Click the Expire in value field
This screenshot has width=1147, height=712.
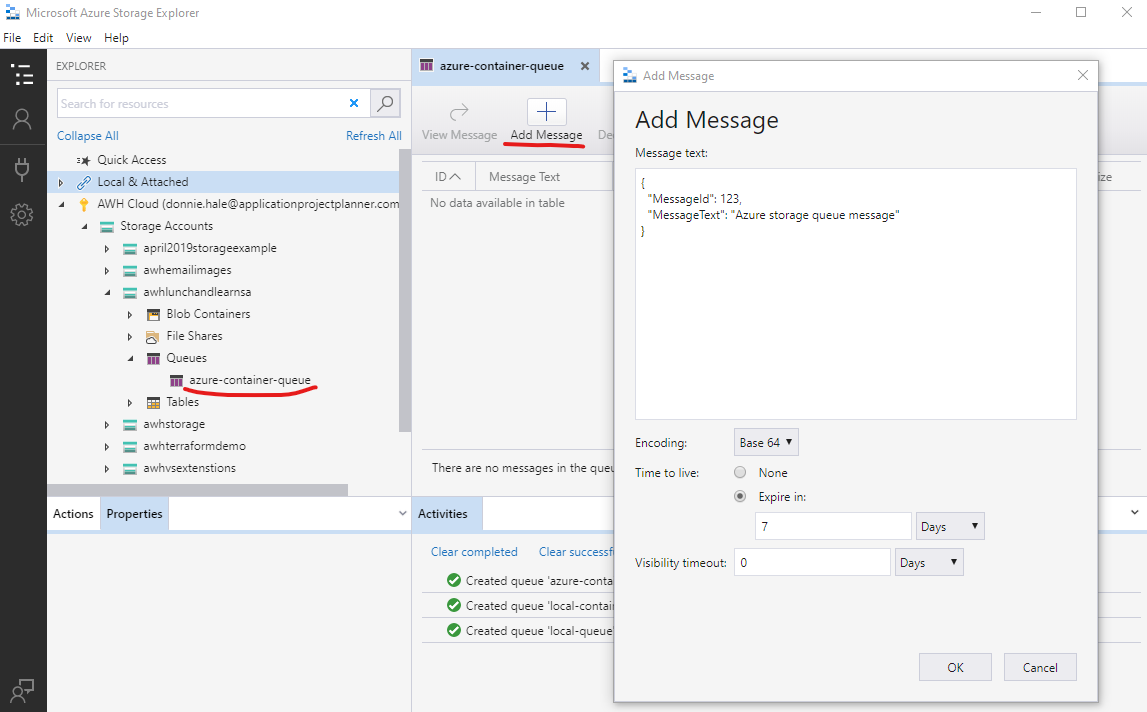click(833, 526)
